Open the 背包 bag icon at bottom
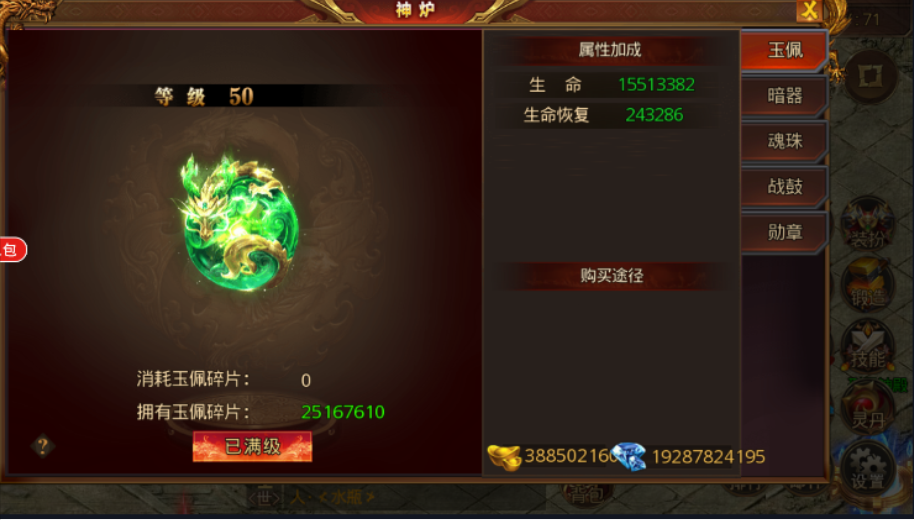This screenshot has height=520, width=914. (x=586, y=494)
